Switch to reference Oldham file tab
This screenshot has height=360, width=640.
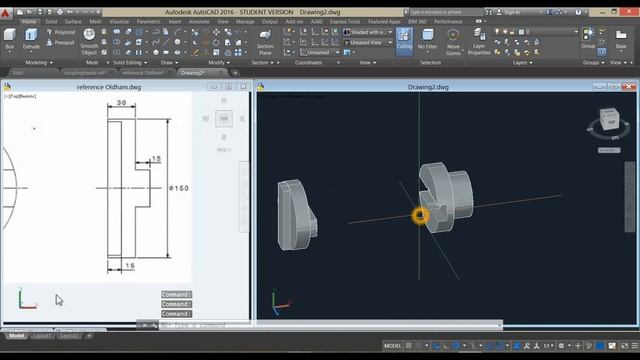[x=143, y=73]
